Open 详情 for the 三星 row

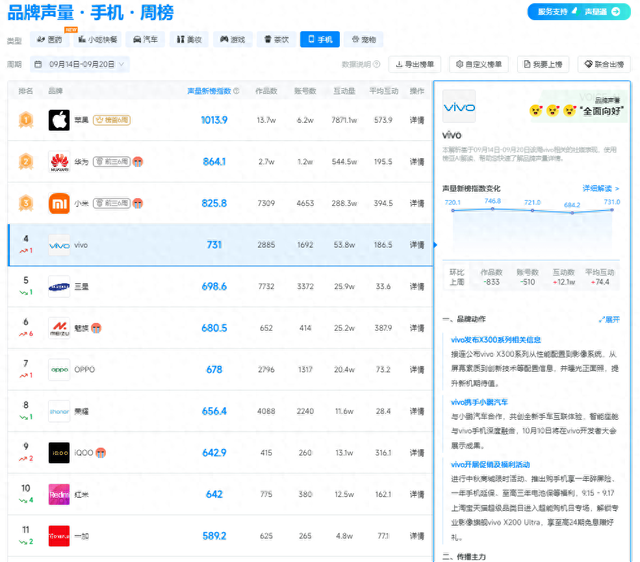(417, 287)
